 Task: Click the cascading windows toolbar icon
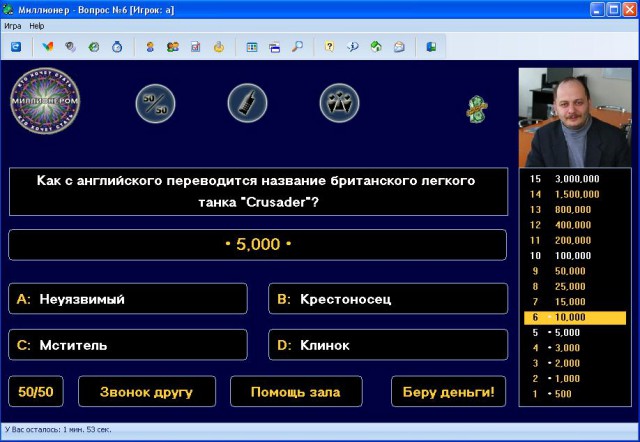pos(275,47)
